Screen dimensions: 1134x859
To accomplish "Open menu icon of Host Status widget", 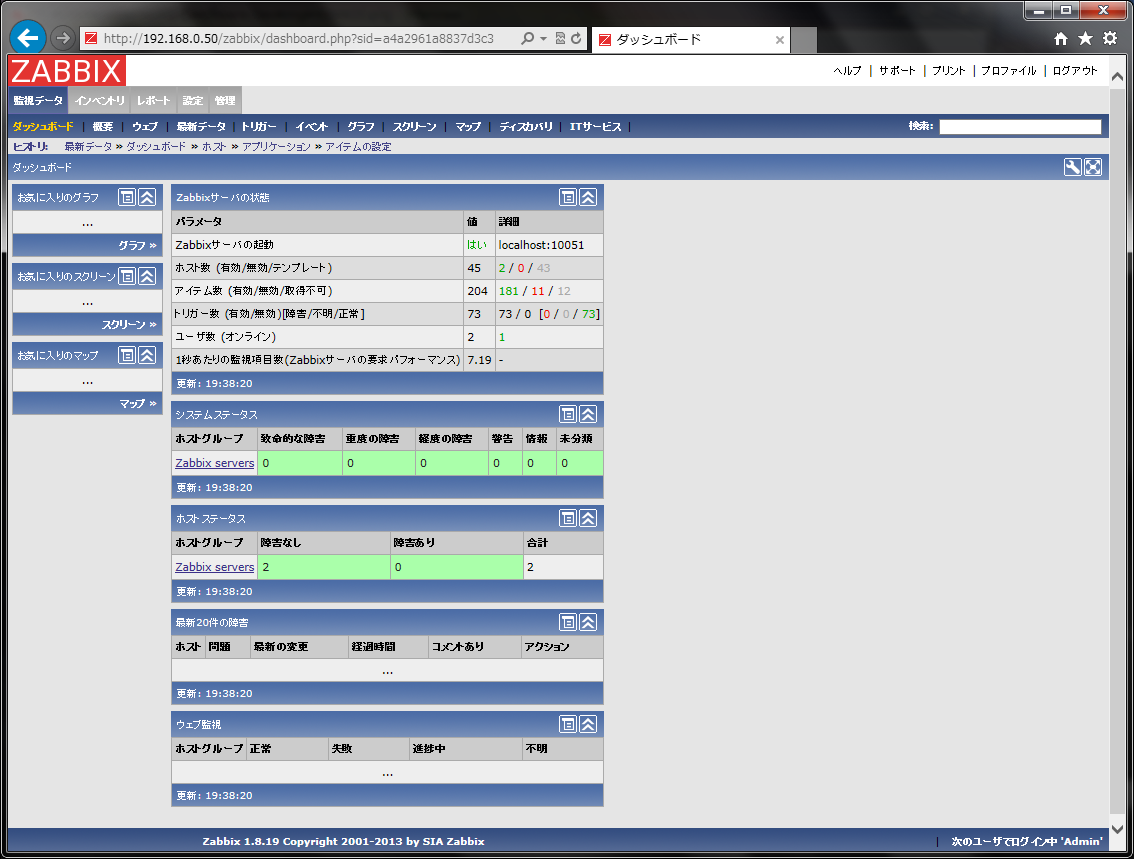I will tap(568, 518).
